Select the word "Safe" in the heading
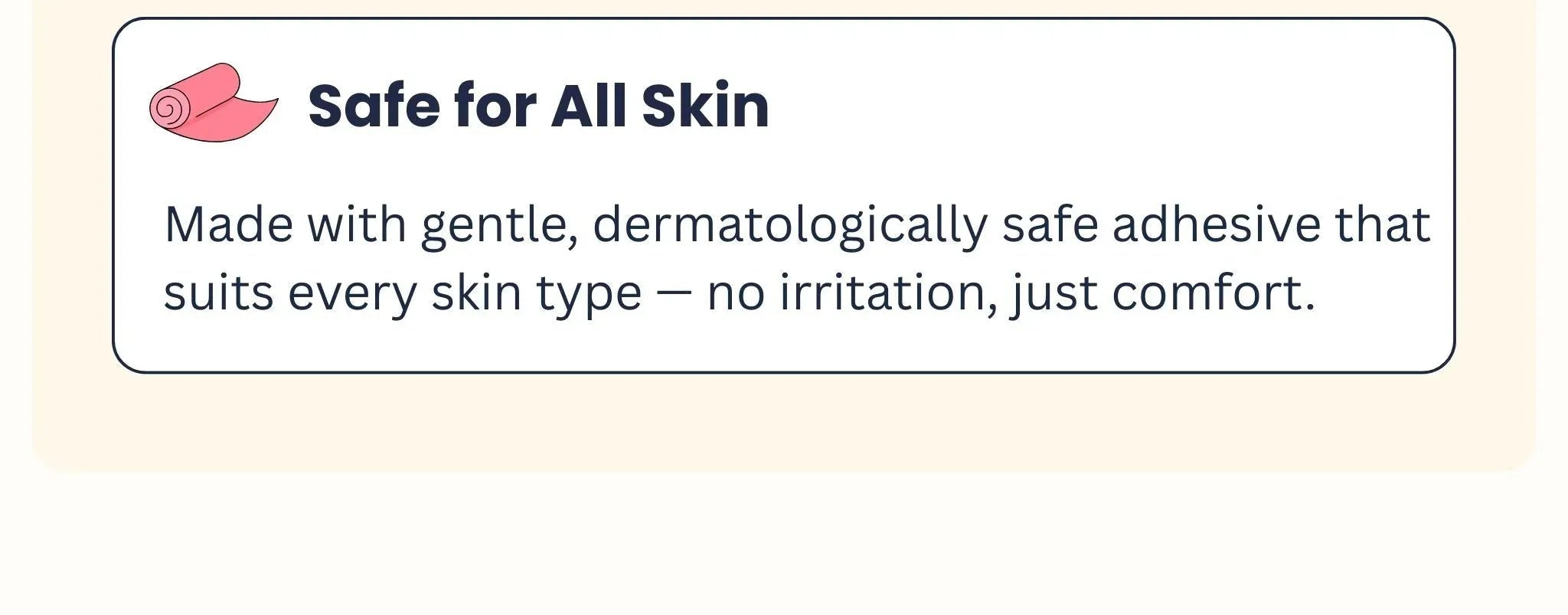The height and width of the screenshot is (615, 1568). (x=374, y=105)
